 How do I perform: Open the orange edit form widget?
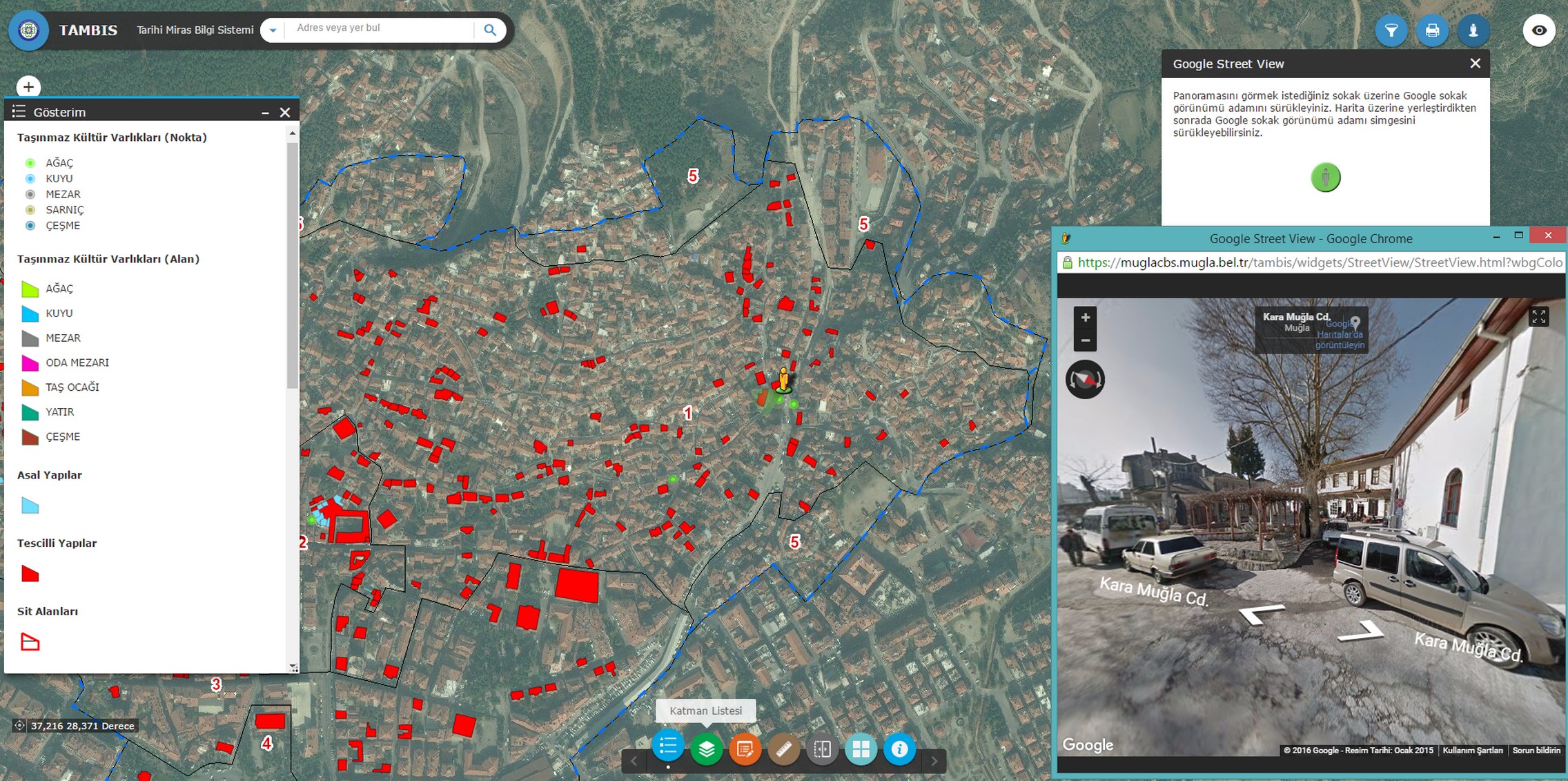pyautogui.click(x=745, y=749)
